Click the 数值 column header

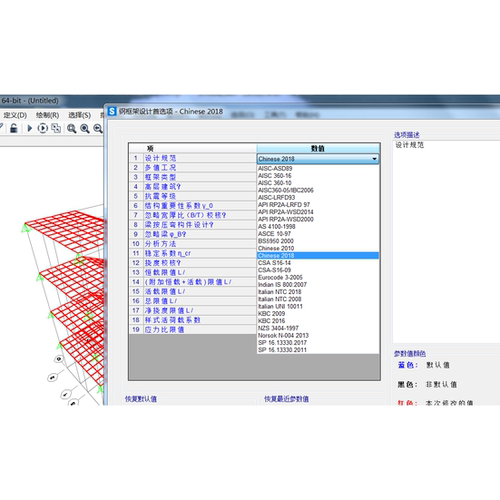[x=318, y=149]
